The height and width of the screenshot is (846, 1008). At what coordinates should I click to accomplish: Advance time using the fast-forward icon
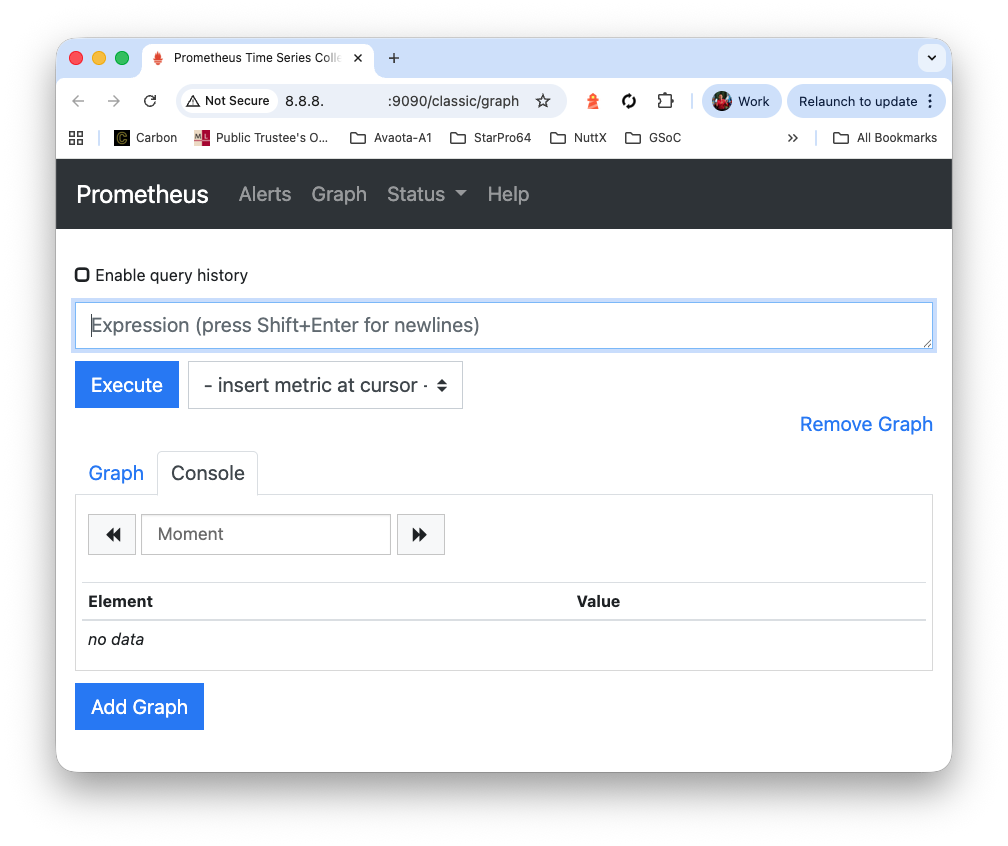[x=420, y=534]
